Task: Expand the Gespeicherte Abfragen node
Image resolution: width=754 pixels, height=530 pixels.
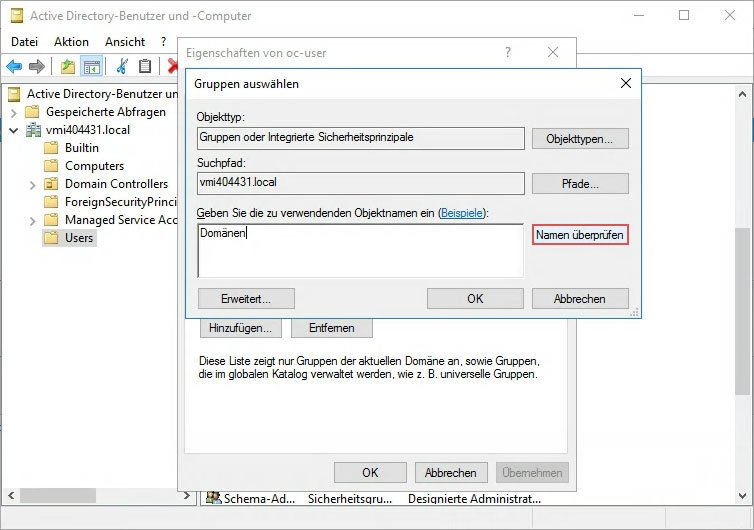Action: (x=14, y=112)
